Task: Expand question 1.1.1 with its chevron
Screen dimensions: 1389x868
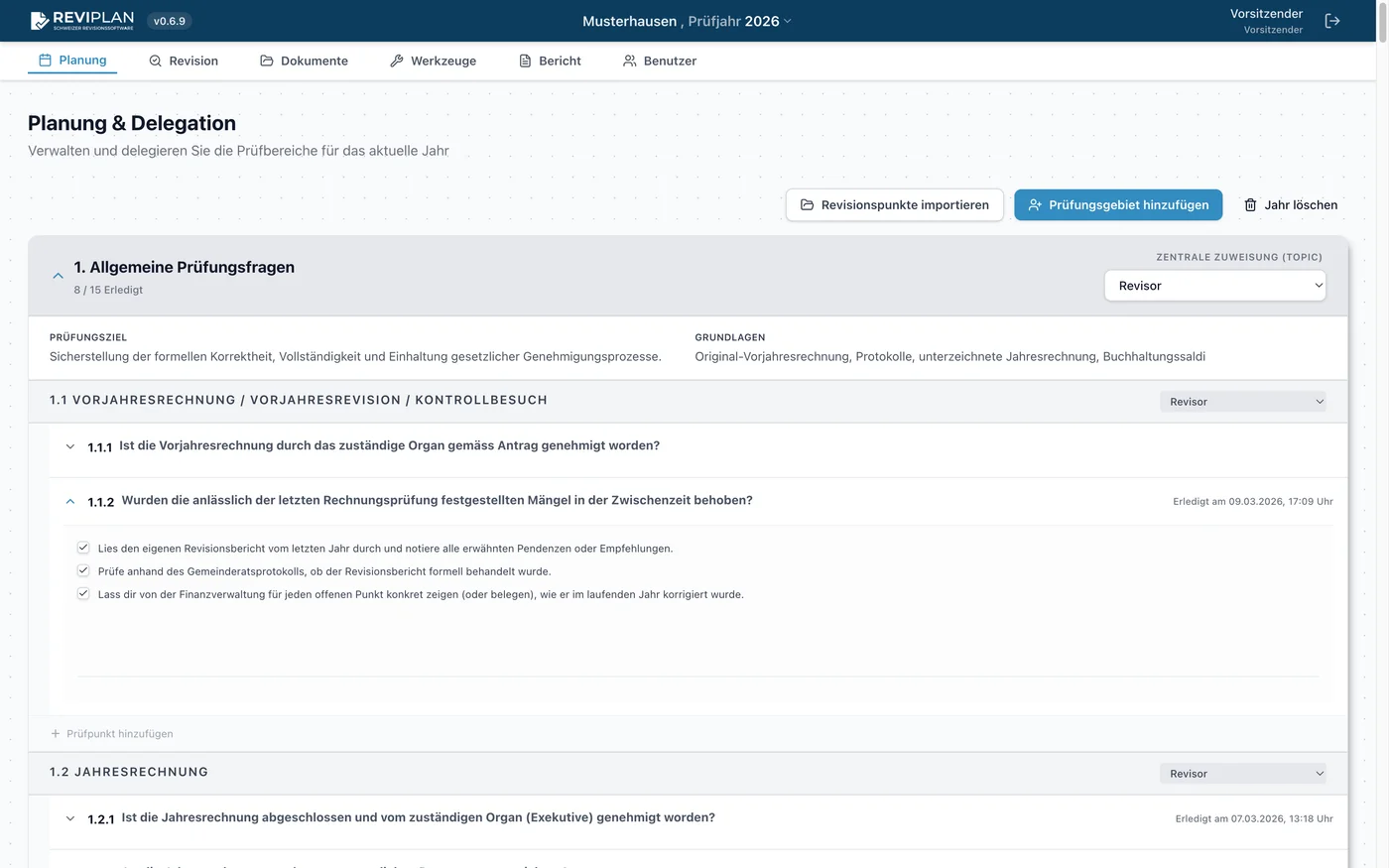Action: click(70, 446)
